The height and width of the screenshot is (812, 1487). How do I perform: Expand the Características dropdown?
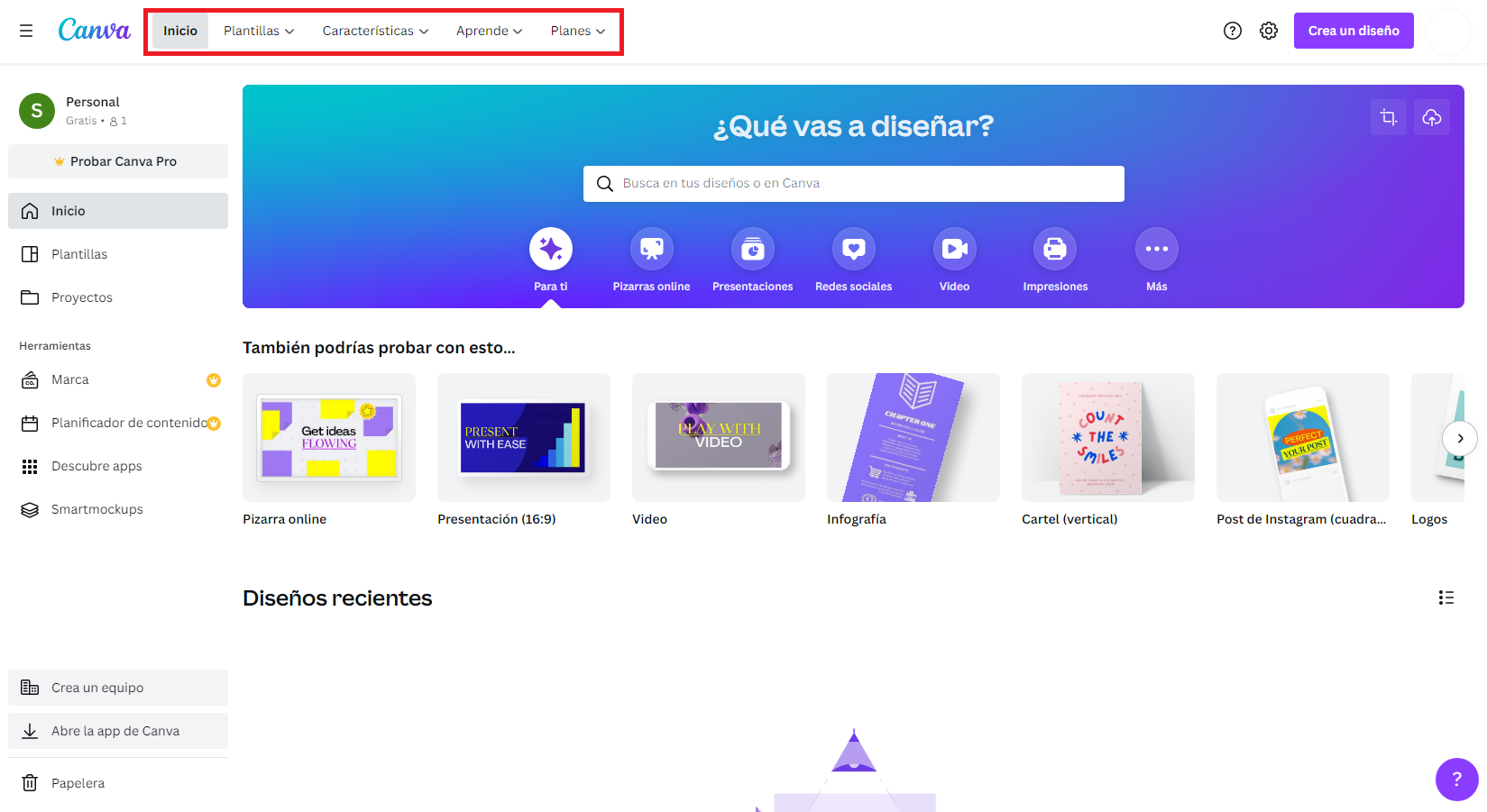[x=375, y=31]
